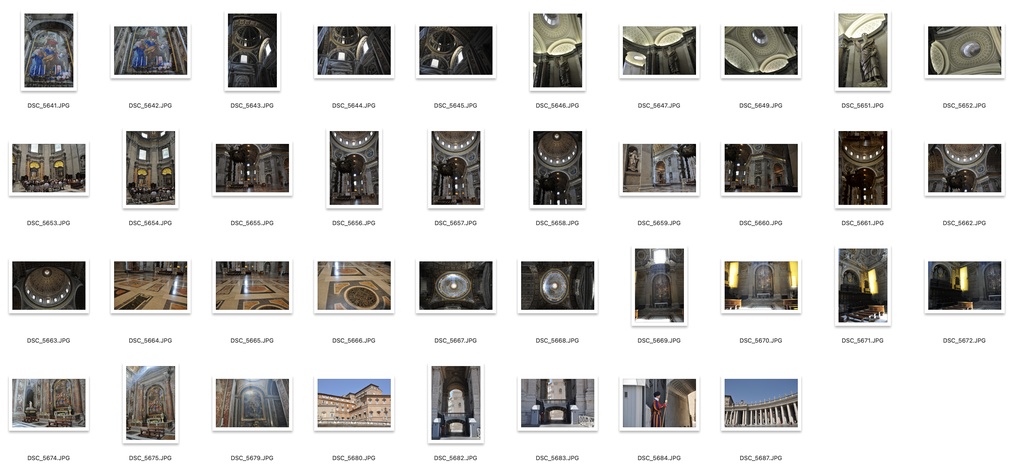Click the file name label DSC_5680.JPG

[x=354, y=458]
